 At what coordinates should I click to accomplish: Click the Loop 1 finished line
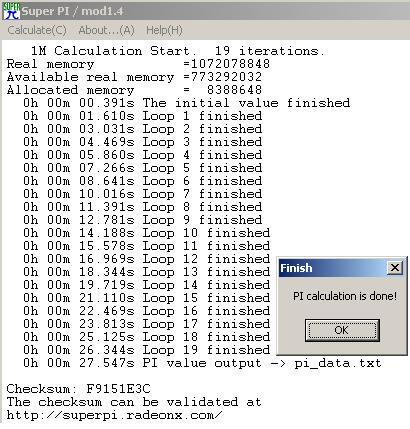[x=143, y=116]
